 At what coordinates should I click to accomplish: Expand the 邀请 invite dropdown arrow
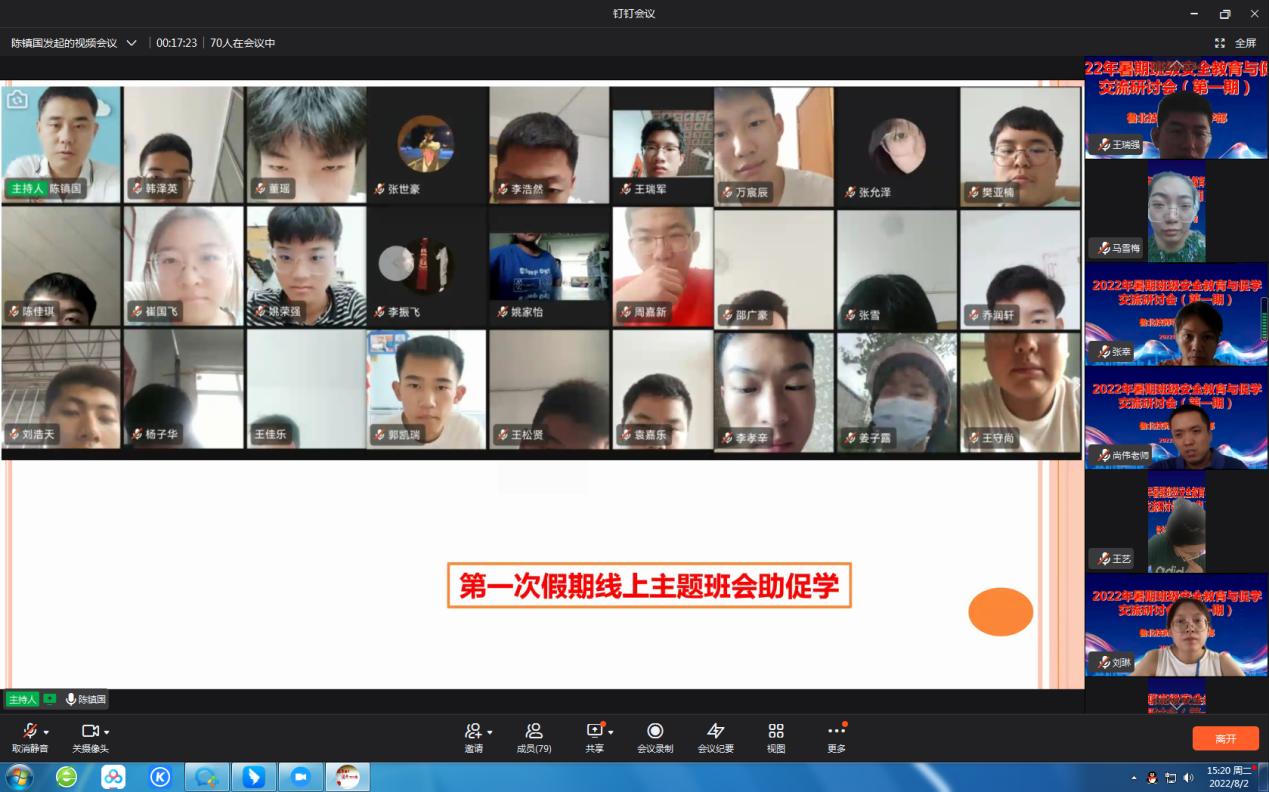pos(489,732)
